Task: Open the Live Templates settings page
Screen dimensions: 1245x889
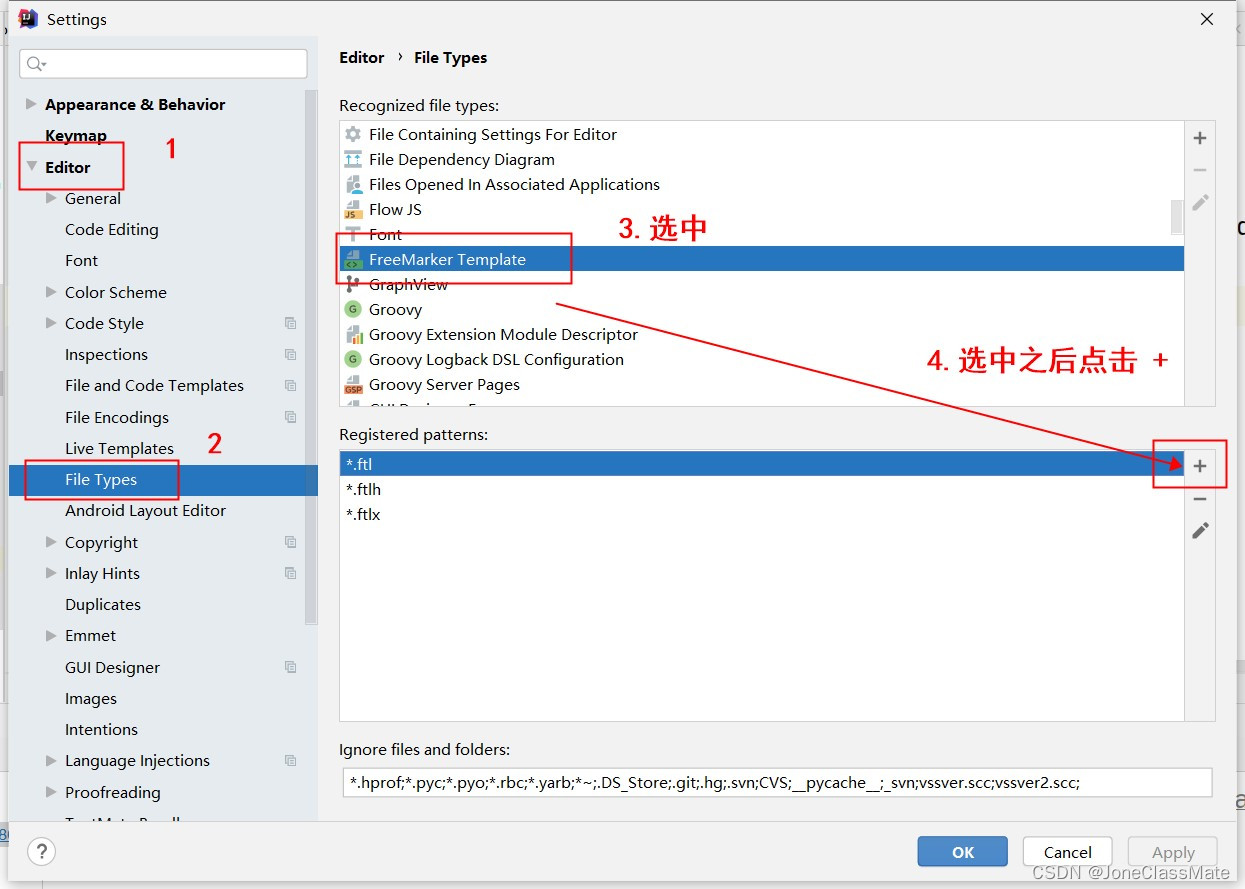Action: point(119,448)
